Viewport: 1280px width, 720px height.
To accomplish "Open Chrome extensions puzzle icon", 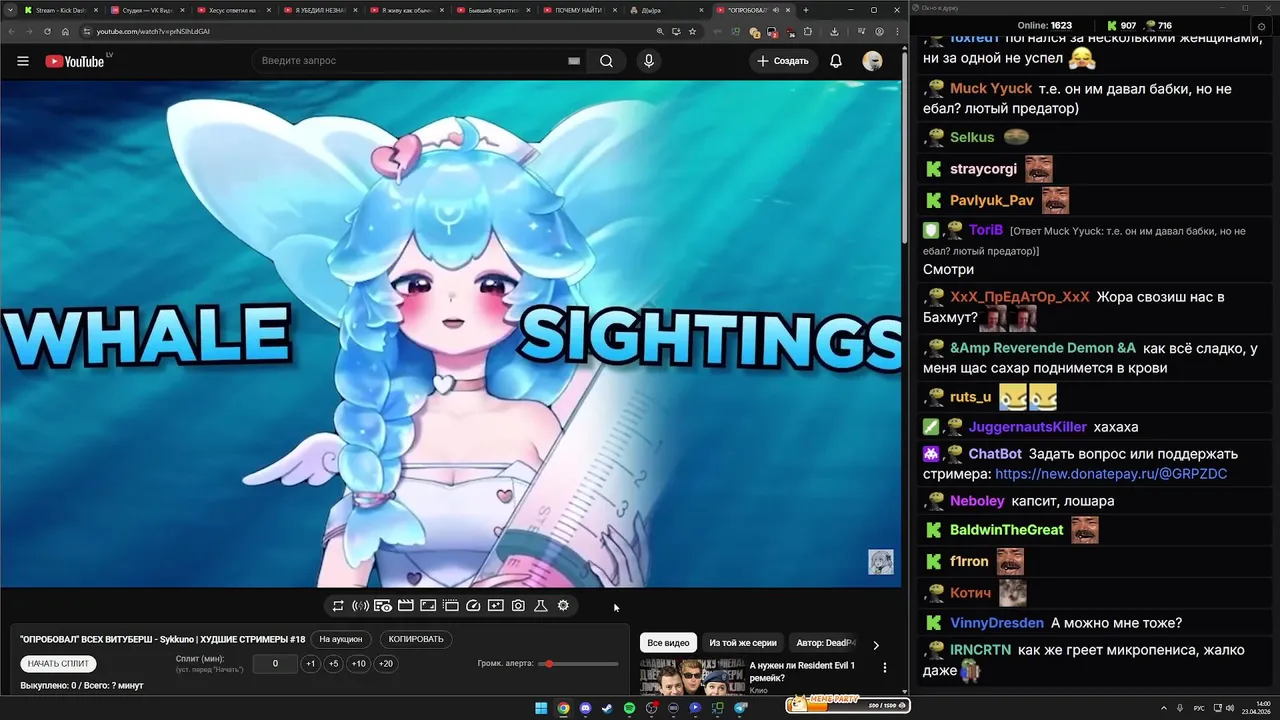I will [808, 31].
